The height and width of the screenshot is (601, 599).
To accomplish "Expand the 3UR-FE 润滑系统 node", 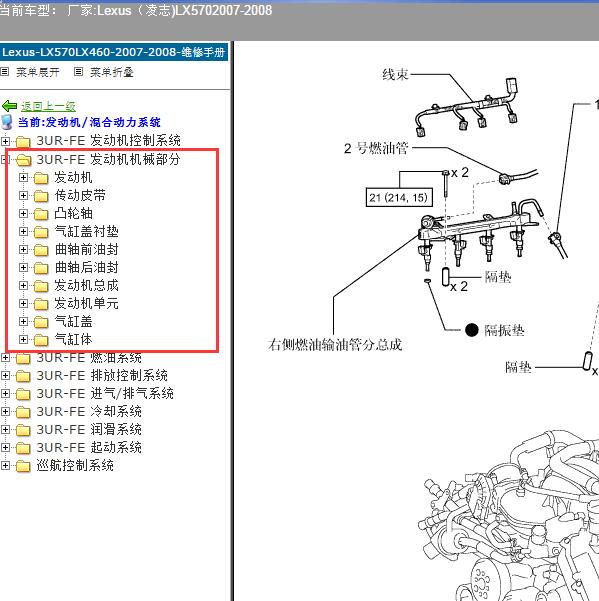I will point(5,429).
